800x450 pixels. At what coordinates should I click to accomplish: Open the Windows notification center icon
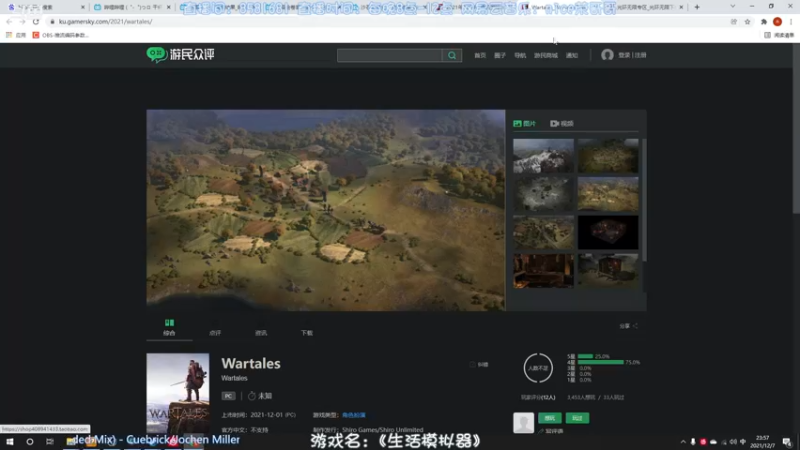(787, 442)
